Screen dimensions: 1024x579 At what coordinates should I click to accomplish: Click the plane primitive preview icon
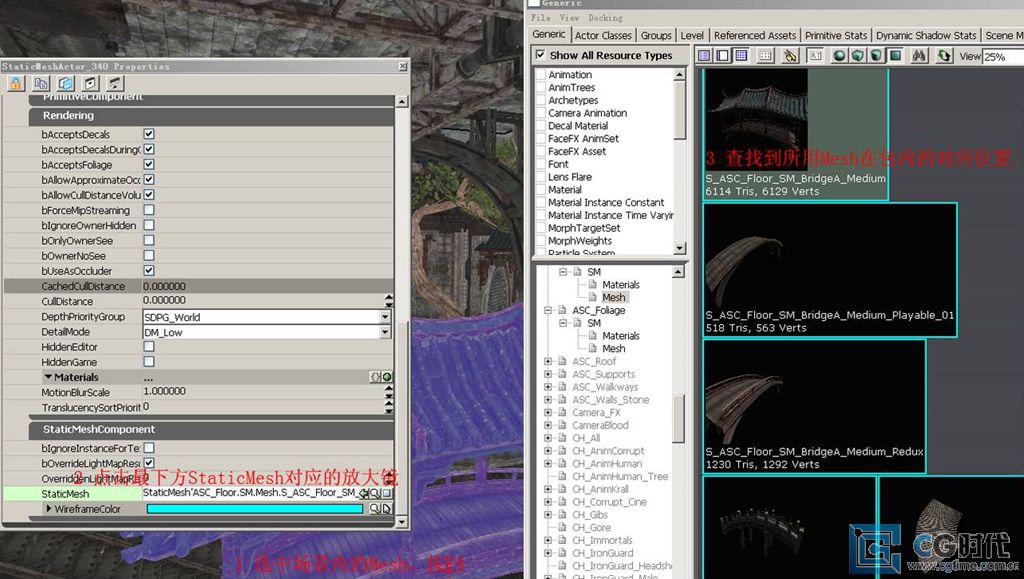tap(896, 56)
